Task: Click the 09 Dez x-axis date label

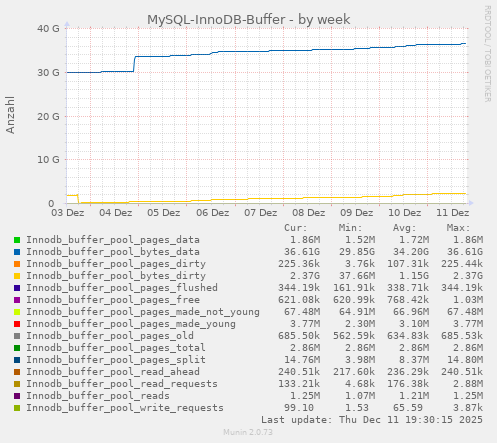Action: 357,213
